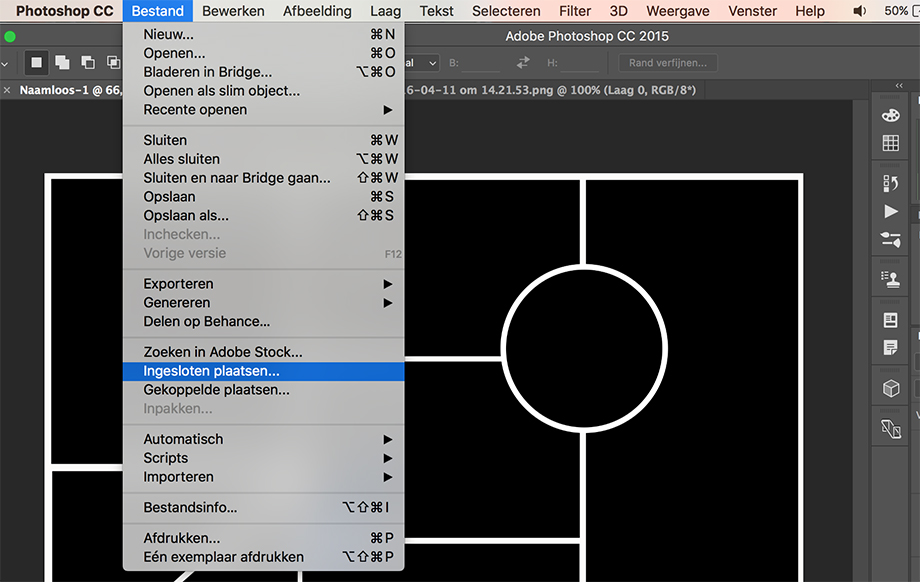Click the H: height input field
This screenshot has height=582, width=920.
[x=579, y=63]
